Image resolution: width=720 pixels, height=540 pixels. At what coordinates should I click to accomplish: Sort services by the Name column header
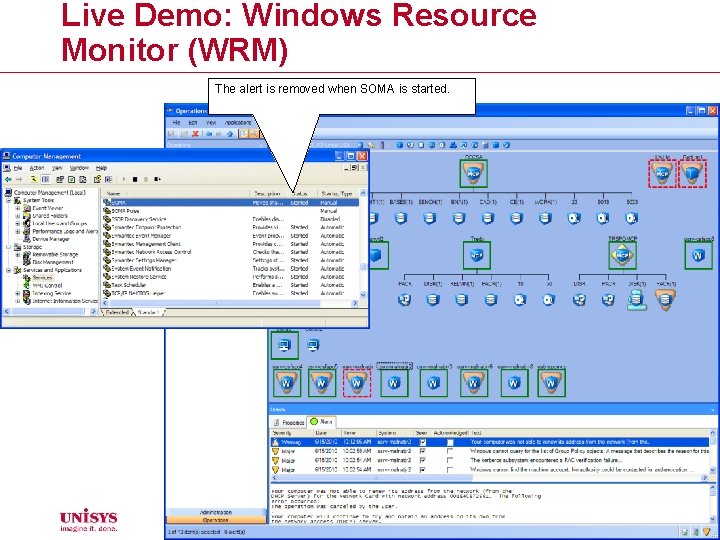coord(176,194)
